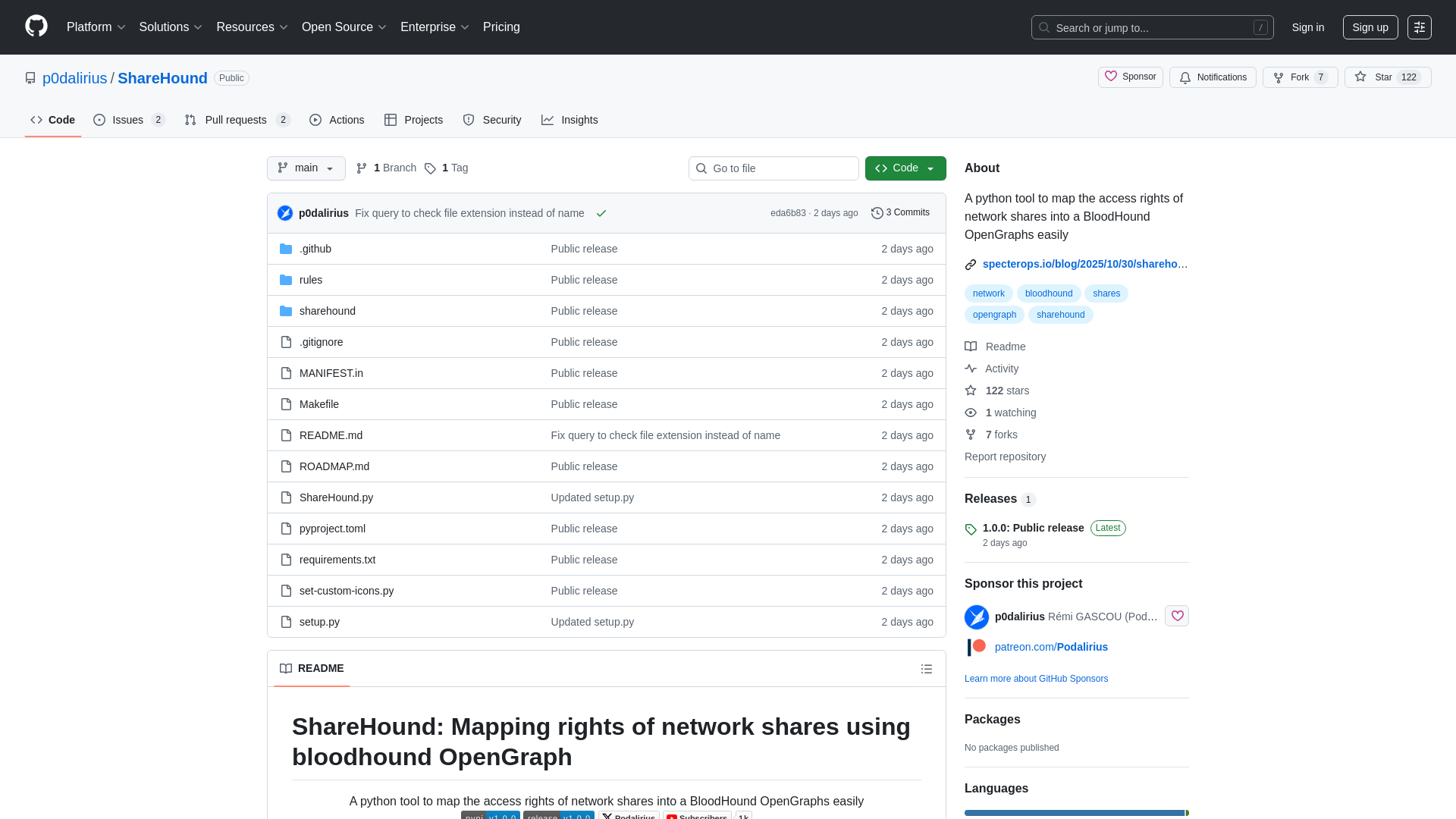
Task: Click the Sign up button
Action: pos(1370,27)
